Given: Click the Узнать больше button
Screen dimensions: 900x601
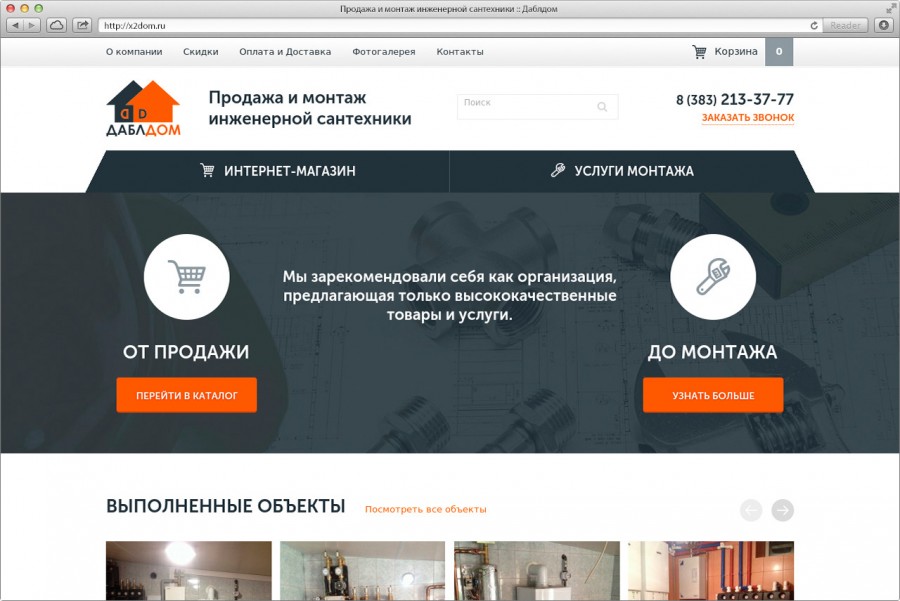Looking at the screenshot, I should click(x=713, y=395).
